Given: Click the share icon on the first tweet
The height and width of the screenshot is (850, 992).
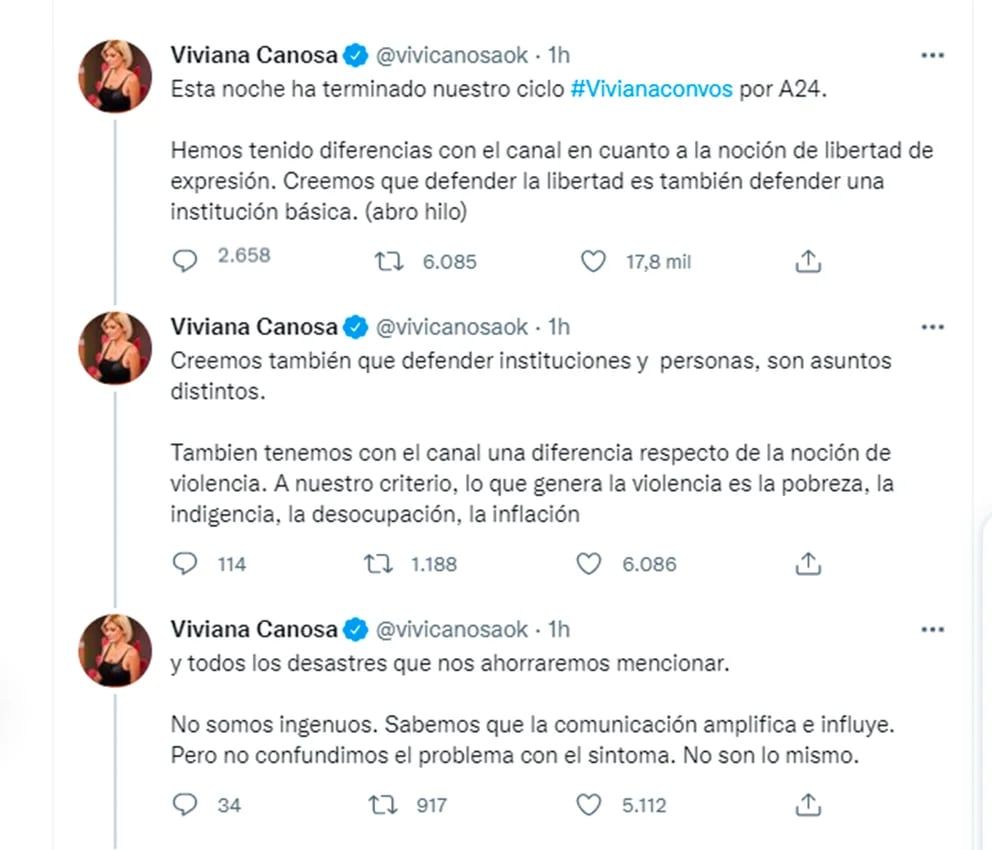Looking at the screenshot, I should pos(806,260).
